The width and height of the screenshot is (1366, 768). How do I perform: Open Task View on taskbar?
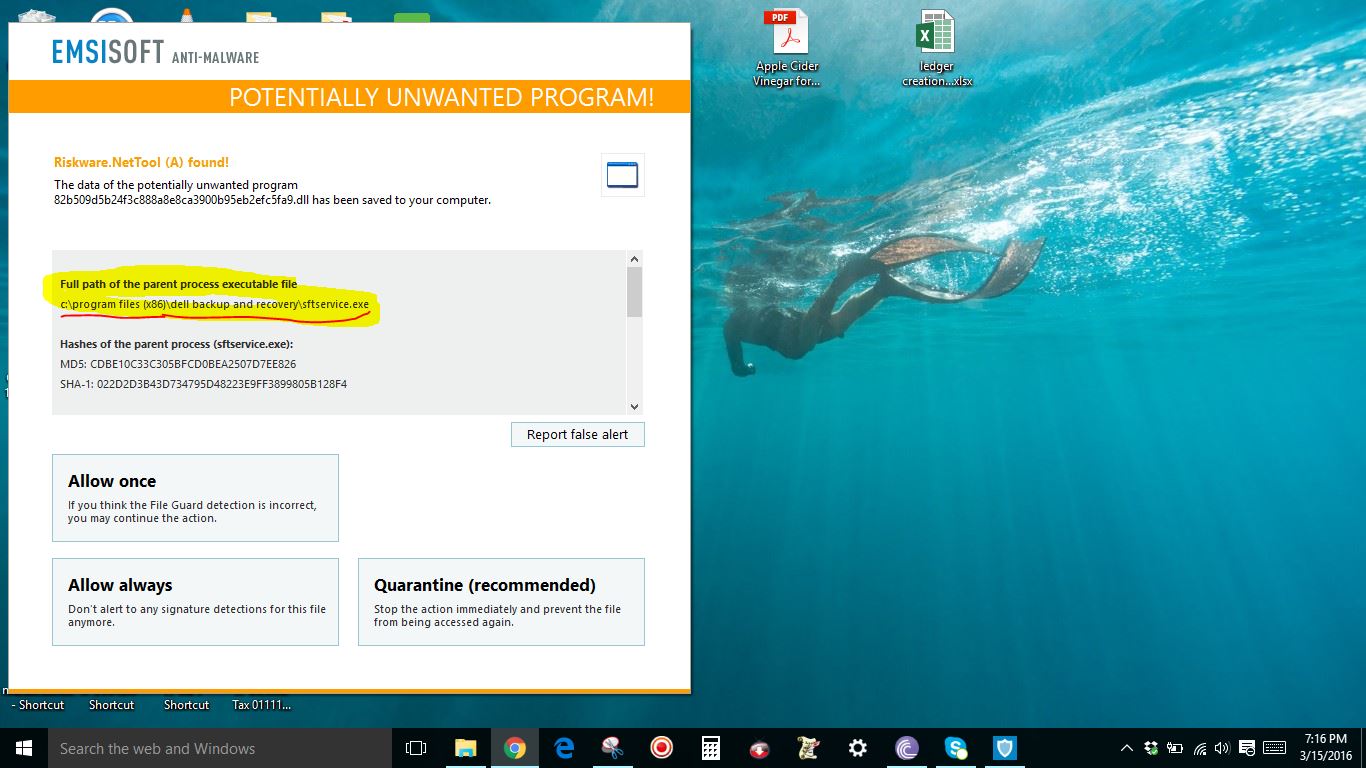point(416,748)
